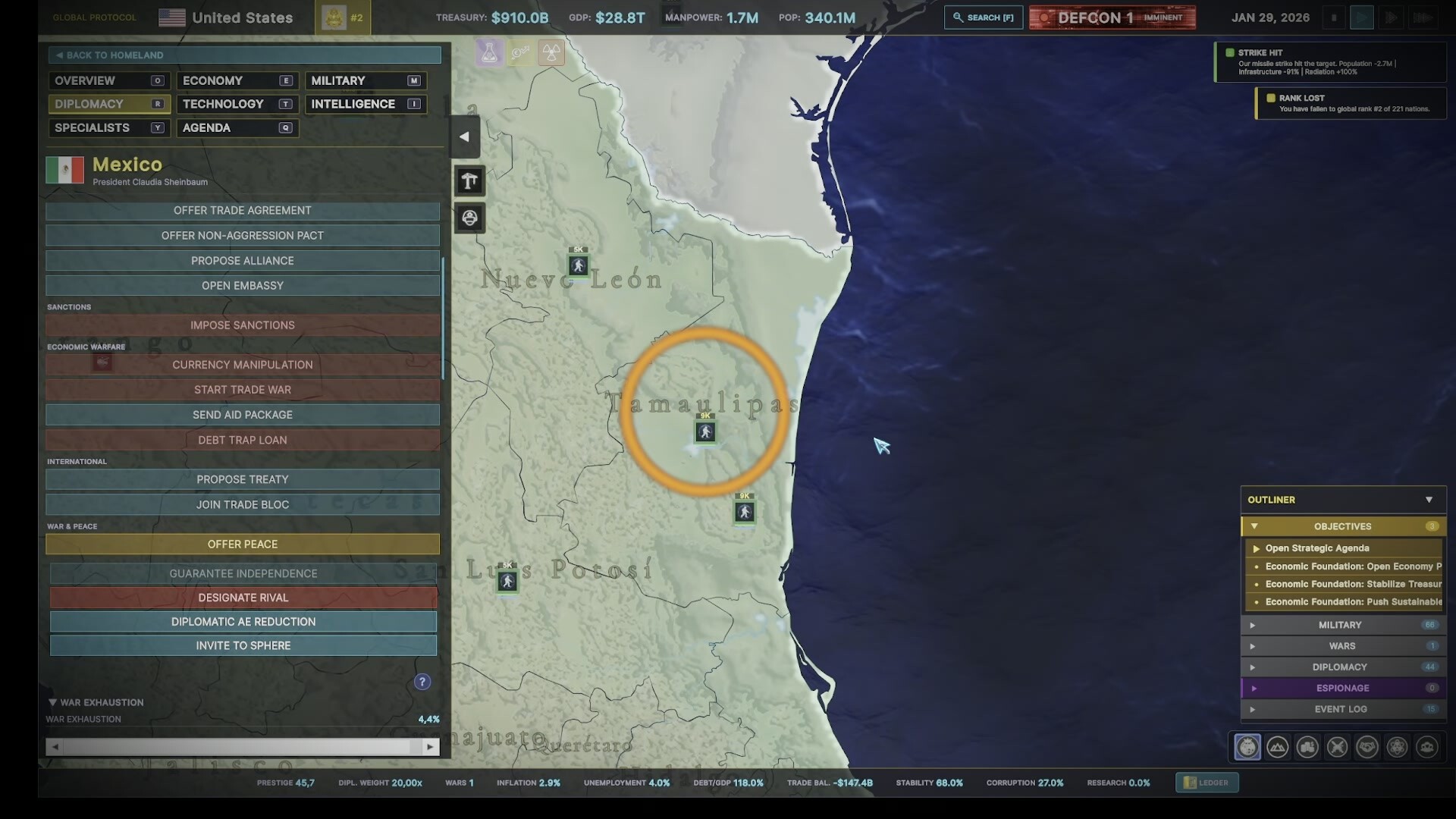
Task: Select the atom technology map mode
Action: [x=1397, y=747]
